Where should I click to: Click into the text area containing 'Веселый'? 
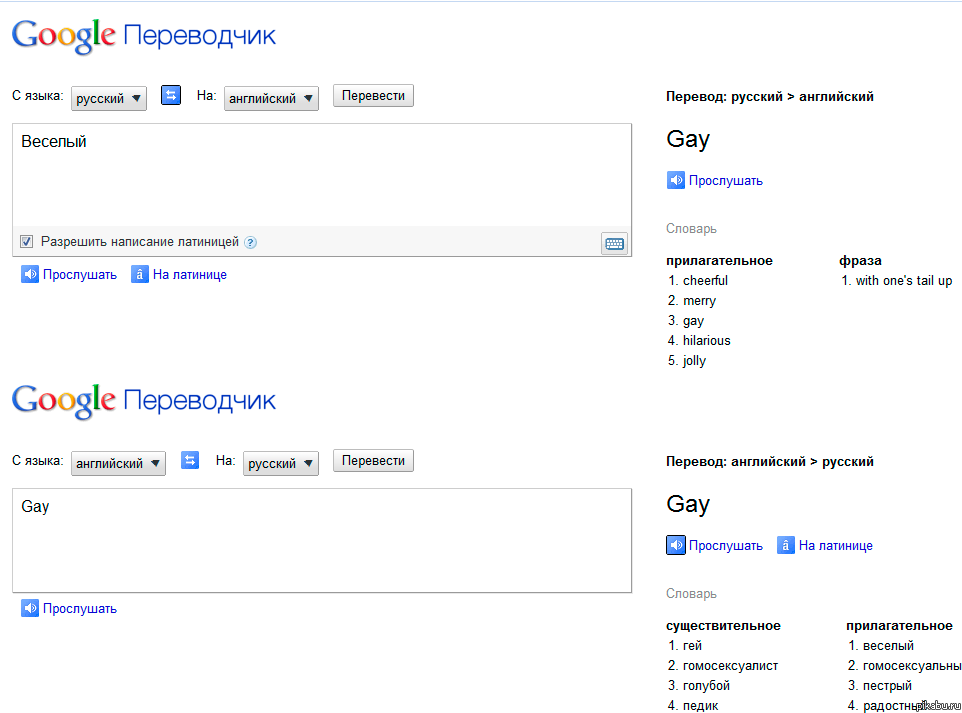(321, 175)
